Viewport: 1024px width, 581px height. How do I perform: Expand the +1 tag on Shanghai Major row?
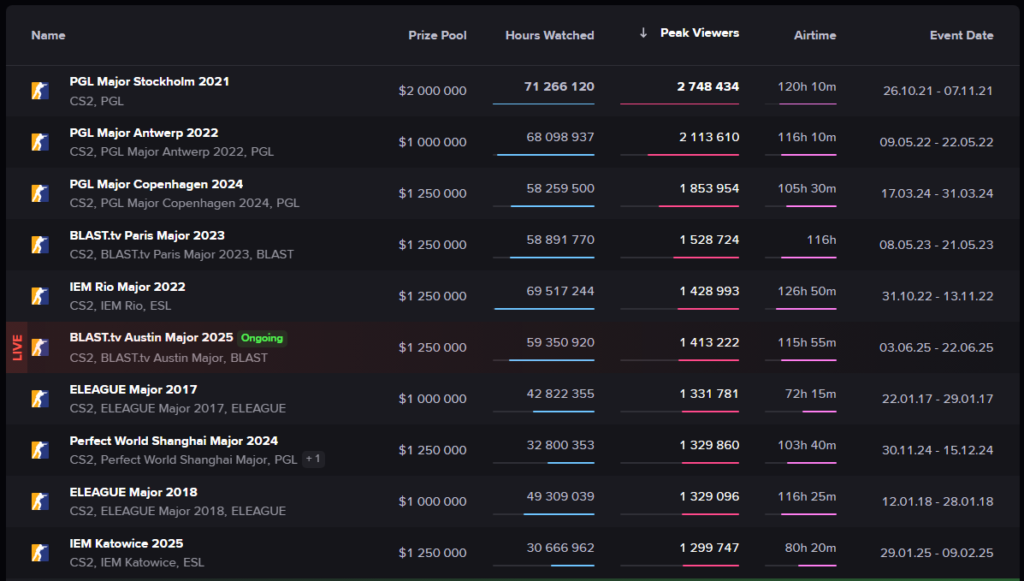tap(313, 459)
